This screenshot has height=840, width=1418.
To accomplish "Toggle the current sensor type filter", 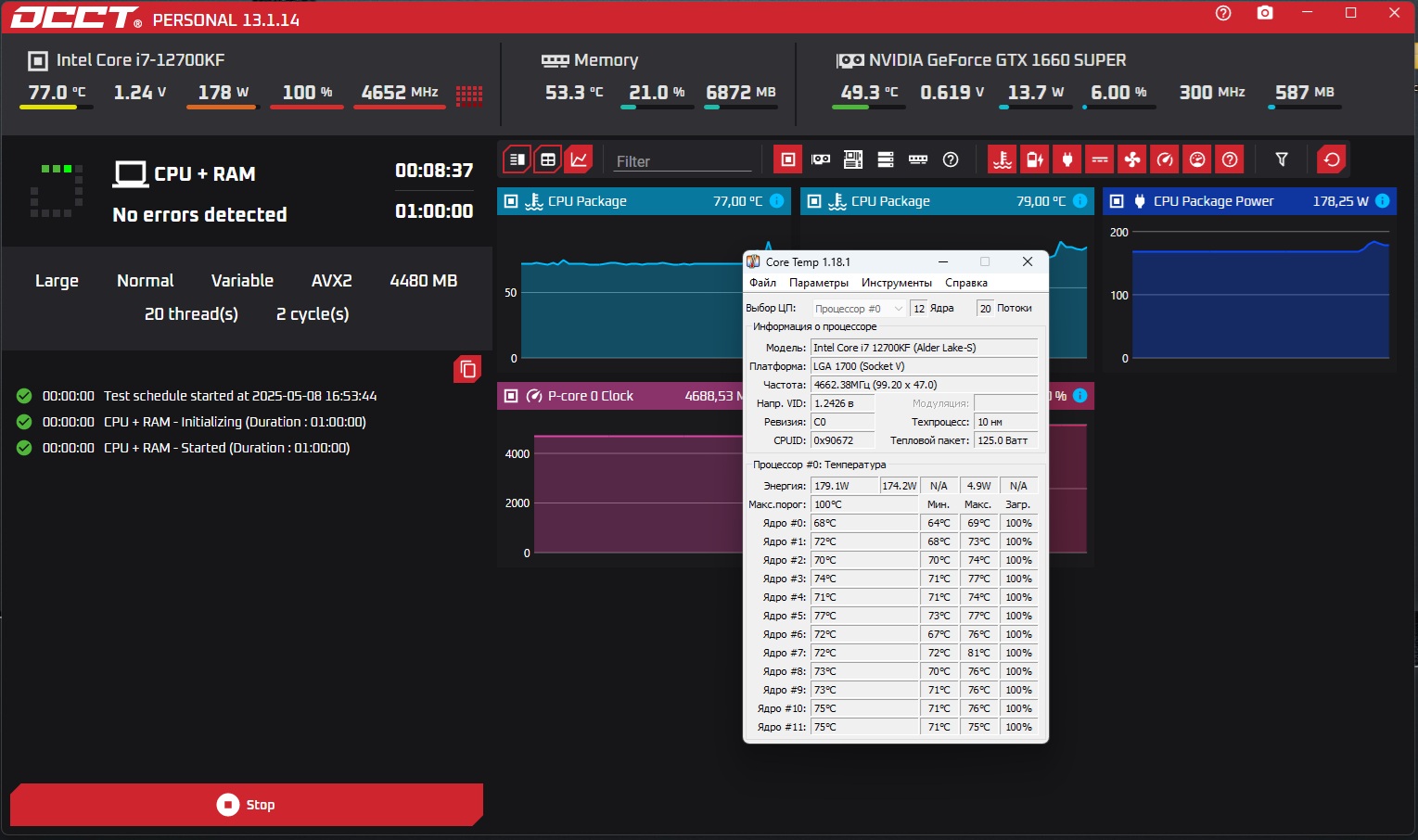I will pos(1100,159).
